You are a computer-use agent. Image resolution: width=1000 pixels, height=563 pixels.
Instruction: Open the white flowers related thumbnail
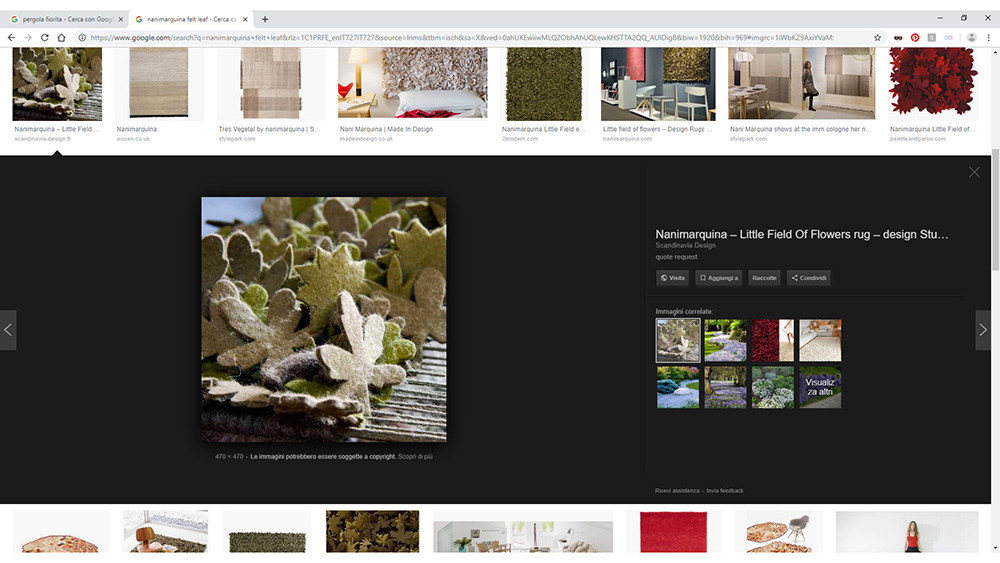point(772,387)
